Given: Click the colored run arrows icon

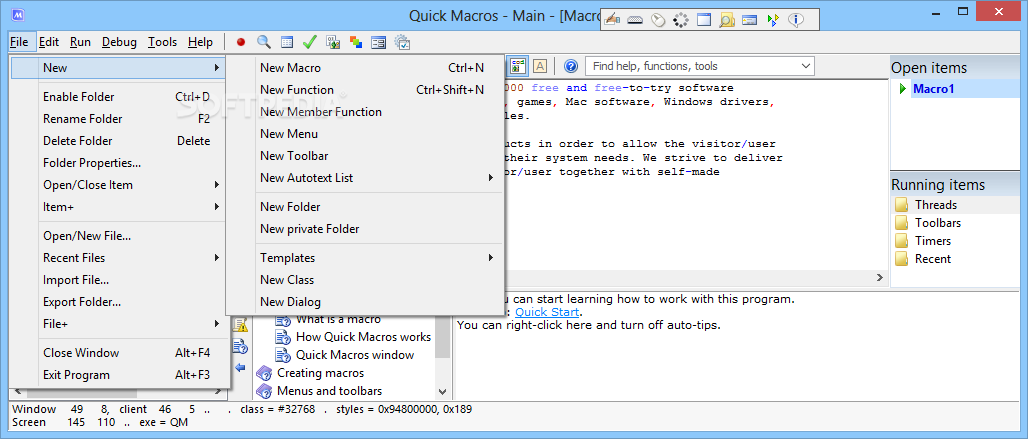Looking at the screenshot, I should click(x=772, y=20).
